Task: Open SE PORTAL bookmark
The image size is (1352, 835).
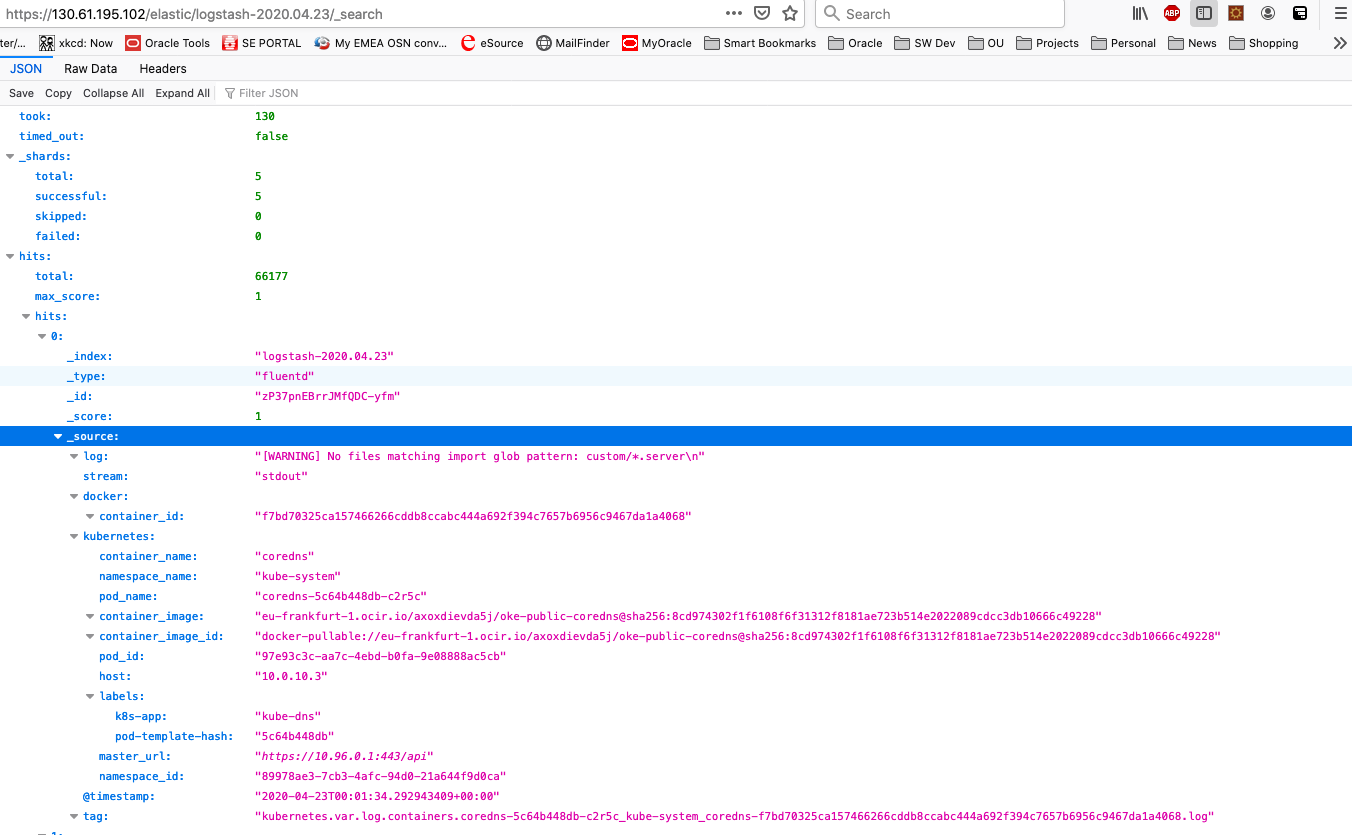Action: click(262, 43)
